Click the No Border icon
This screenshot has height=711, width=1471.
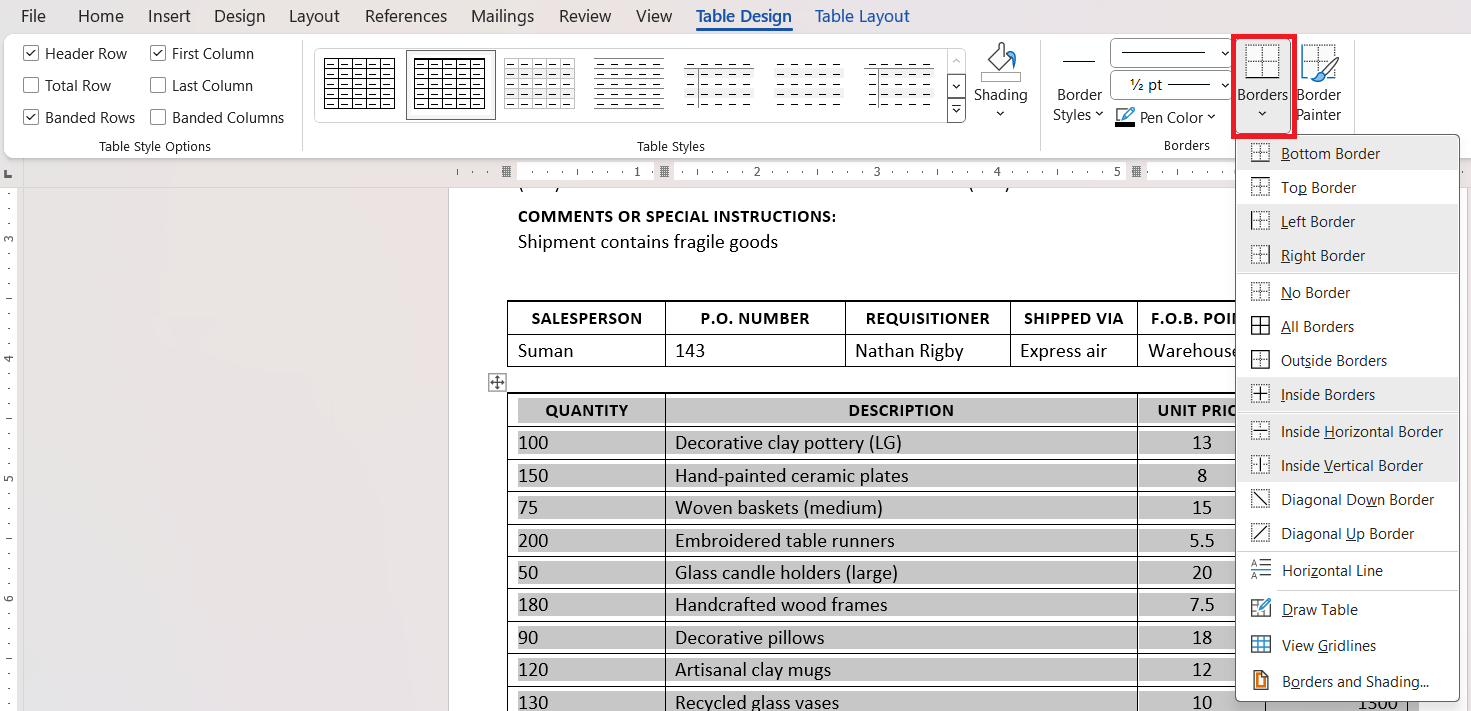tap(1261, 293)
